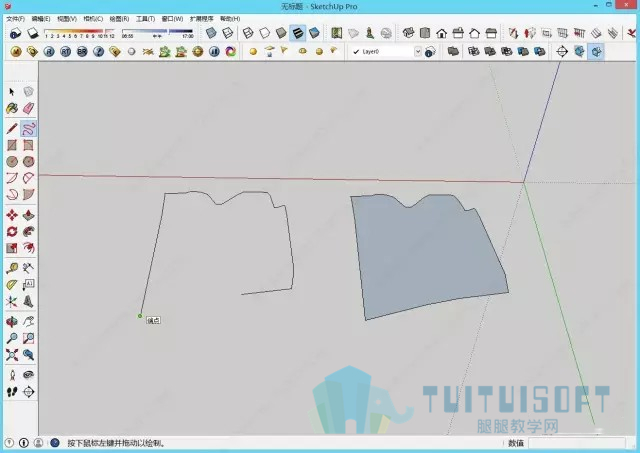Image resolution: width=640 pixels, height=453 pixels.
Task: Choose the Polygon tool
Action: [x=28, y=162]
